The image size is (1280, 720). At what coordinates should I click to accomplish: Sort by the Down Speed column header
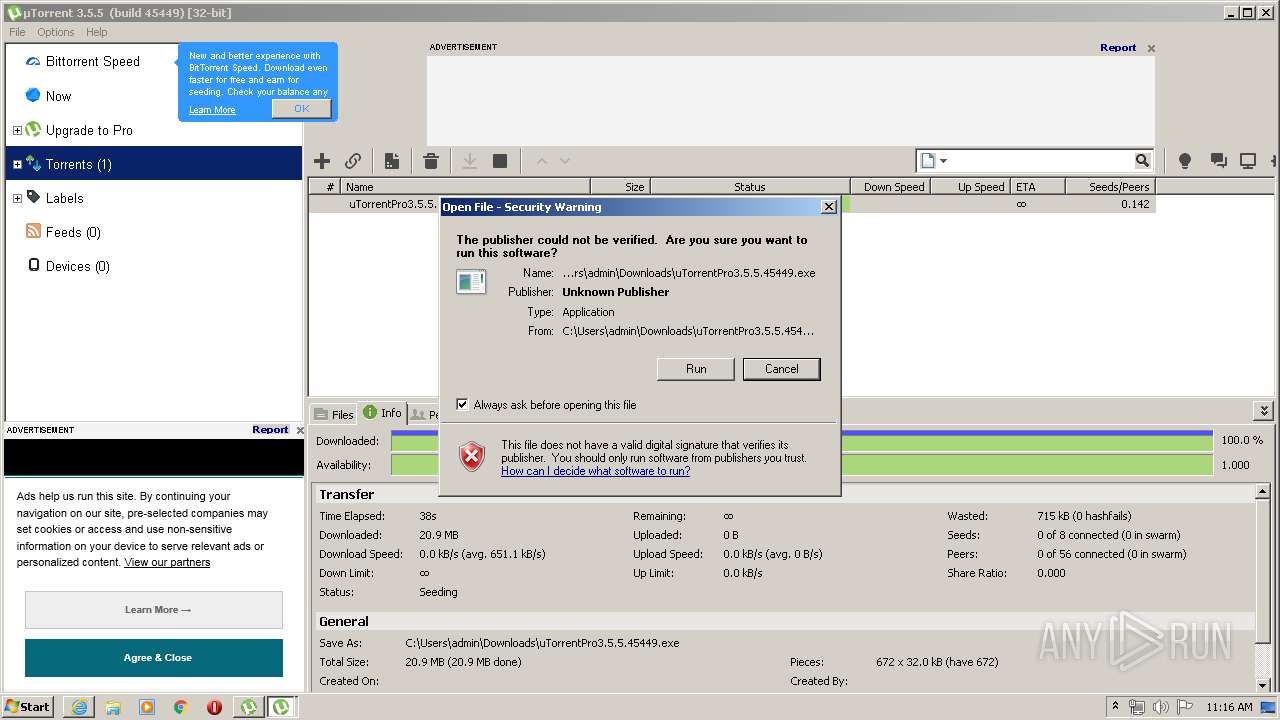click(x=890, y=186)
